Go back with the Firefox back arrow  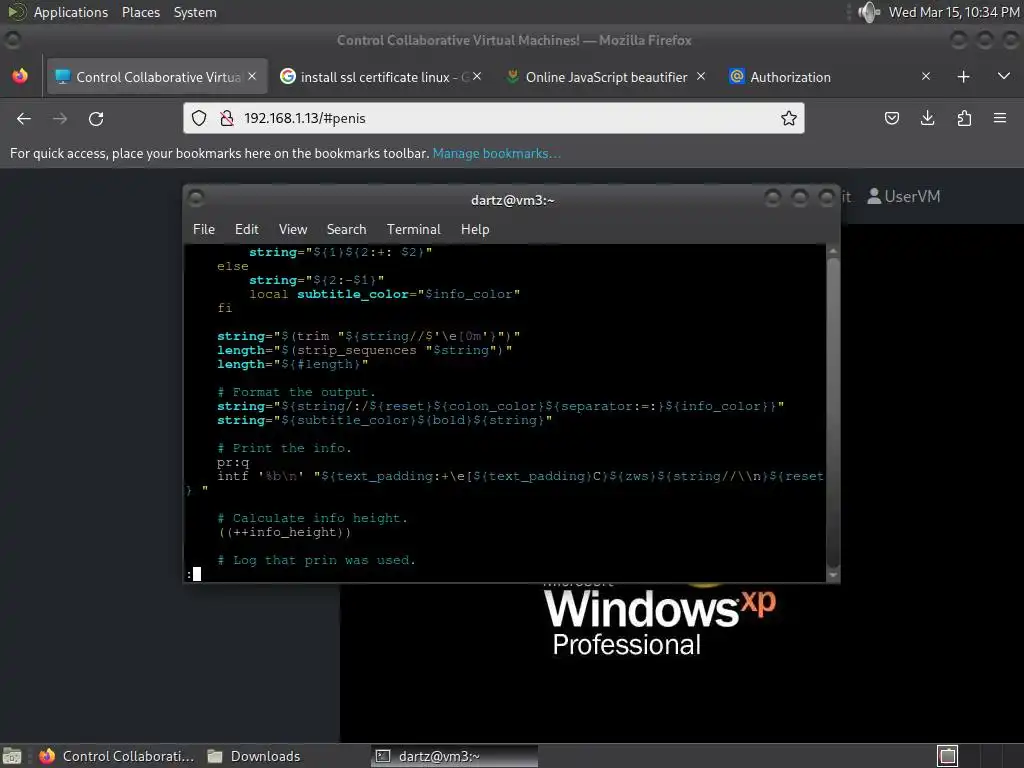click(24, 118)
